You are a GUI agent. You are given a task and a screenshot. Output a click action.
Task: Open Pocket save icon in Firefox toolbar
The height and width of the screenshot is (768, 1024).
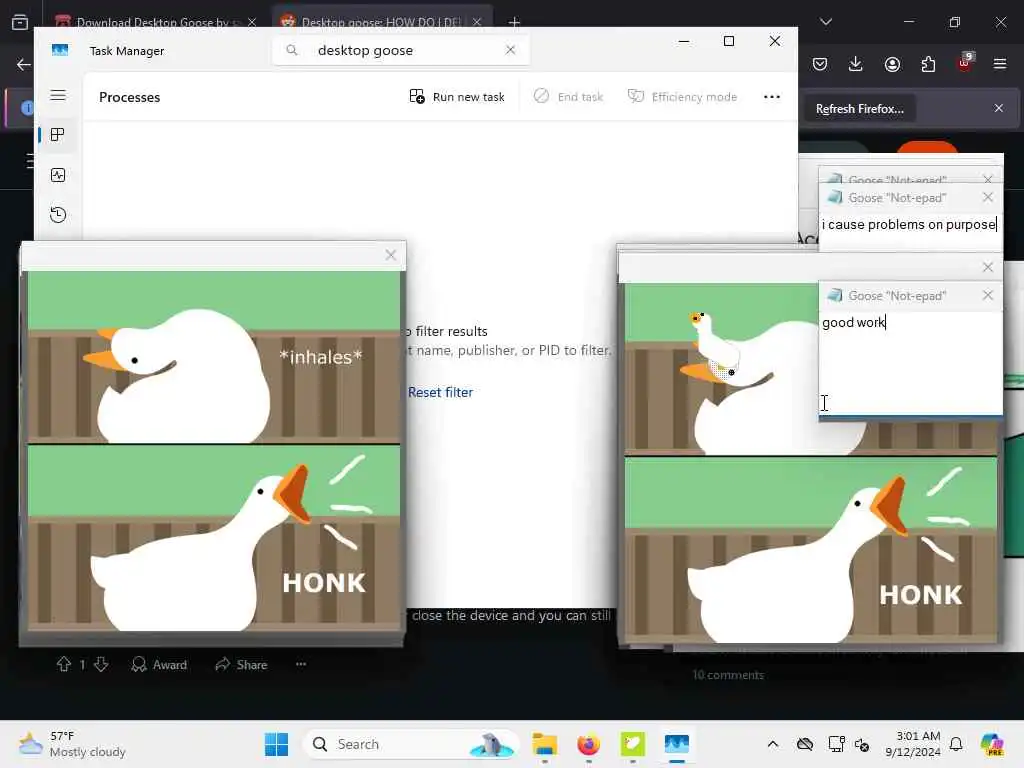click(820, 64)
